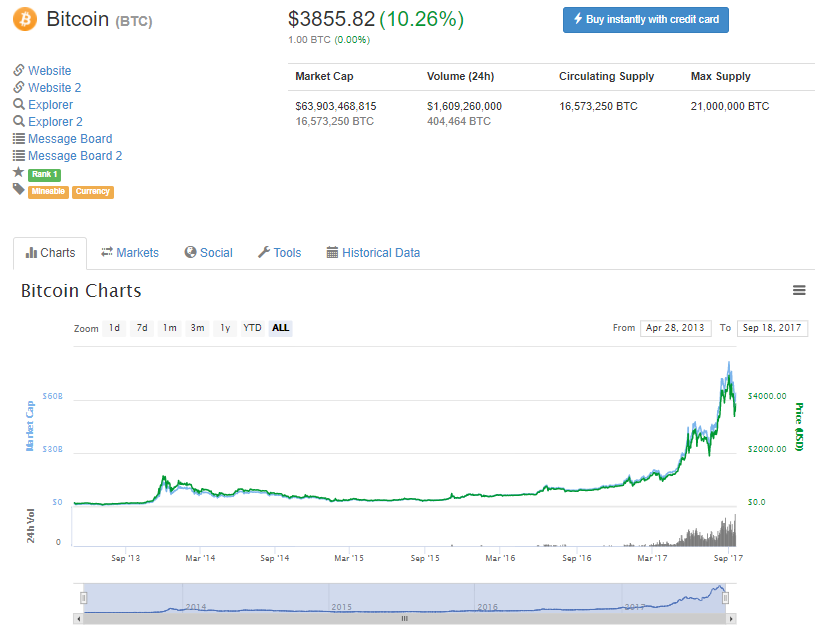Screen dimensions: 821x634
Task: Click the chart navigator's end range handle
Action: (x=725, y=597)
